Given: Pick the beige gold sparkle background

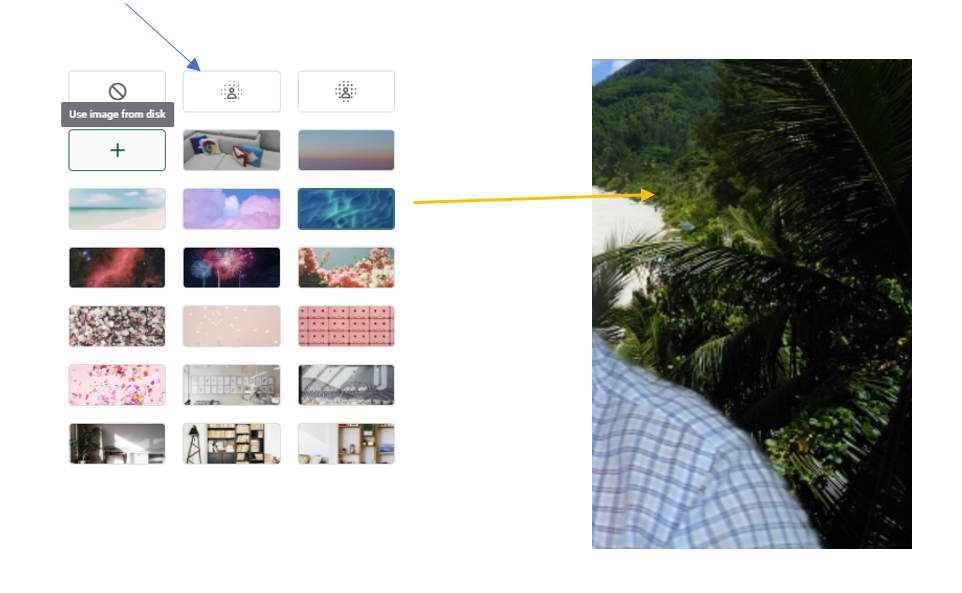Looking at the screenshot, I should [x=231, y=326].
